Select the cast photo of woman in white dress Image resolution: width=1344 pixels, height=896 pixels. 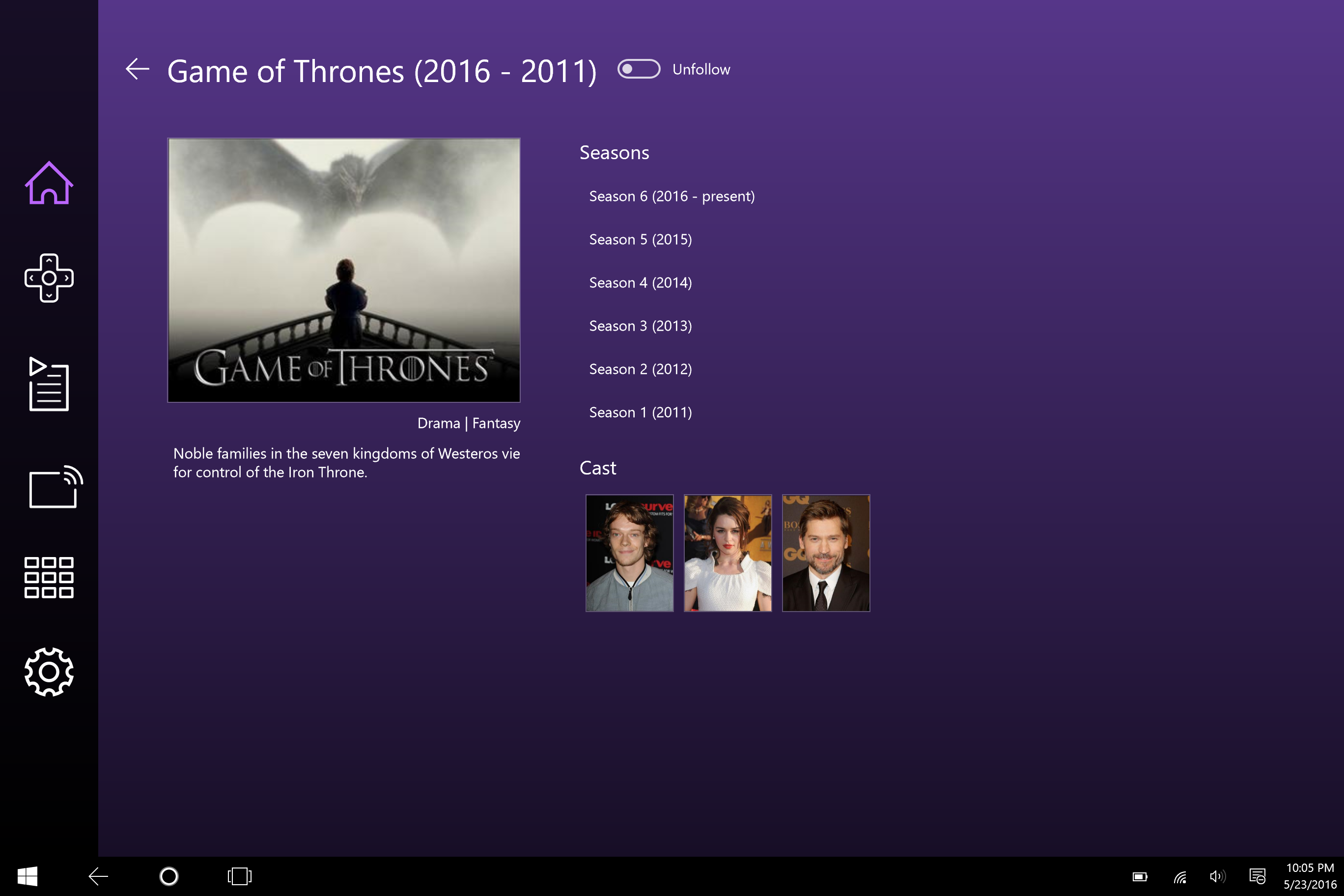pos(728,553)
